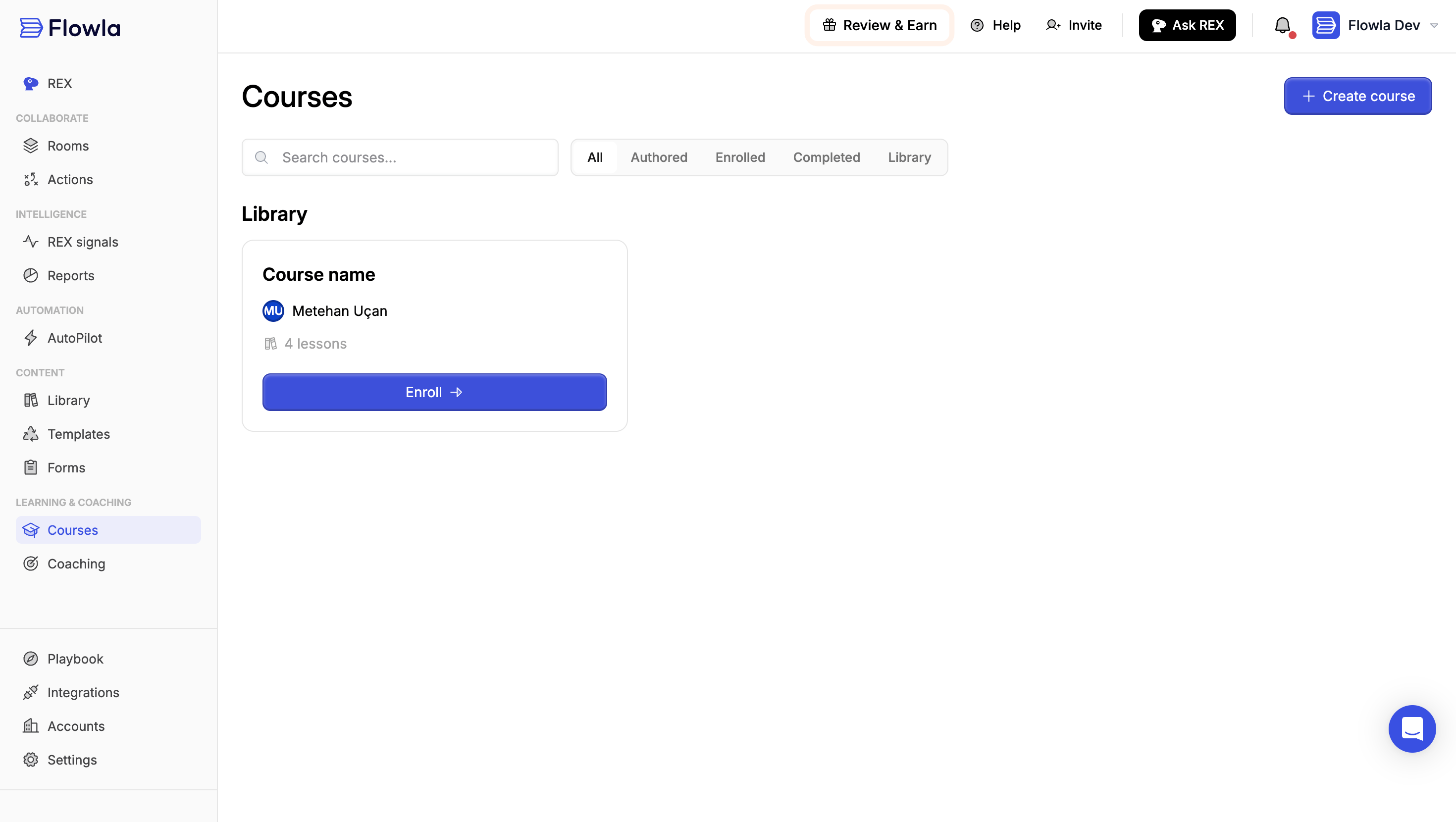
Task: Click the Review & Earn button
Action: pos(880,25)
